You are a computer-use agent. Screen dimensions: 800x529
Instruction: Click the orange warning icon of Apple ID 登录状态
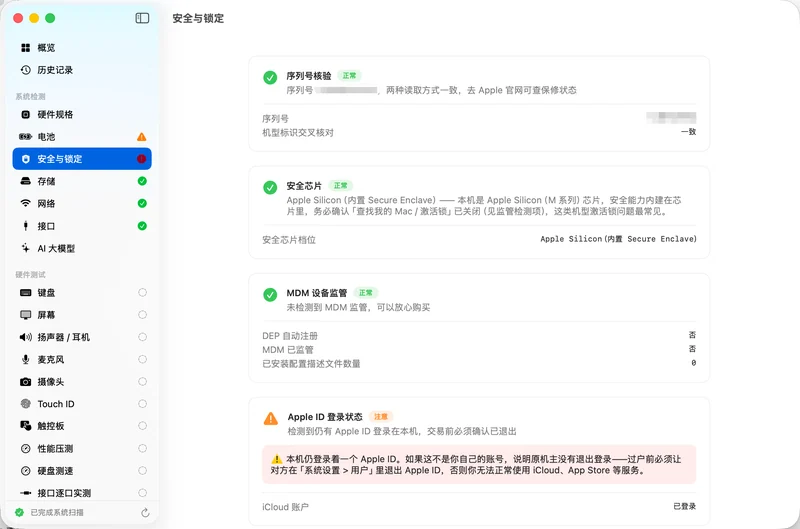(x=270, y=419)
